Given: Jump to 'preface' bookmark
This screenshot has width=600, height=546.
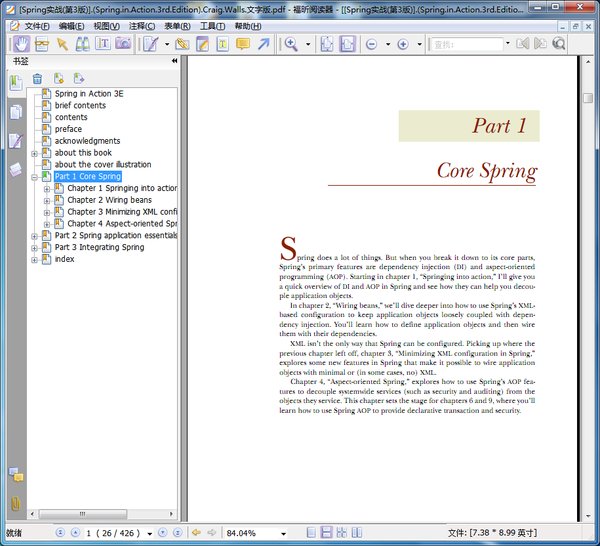Looking at the screenshot, I should (68, 129).
